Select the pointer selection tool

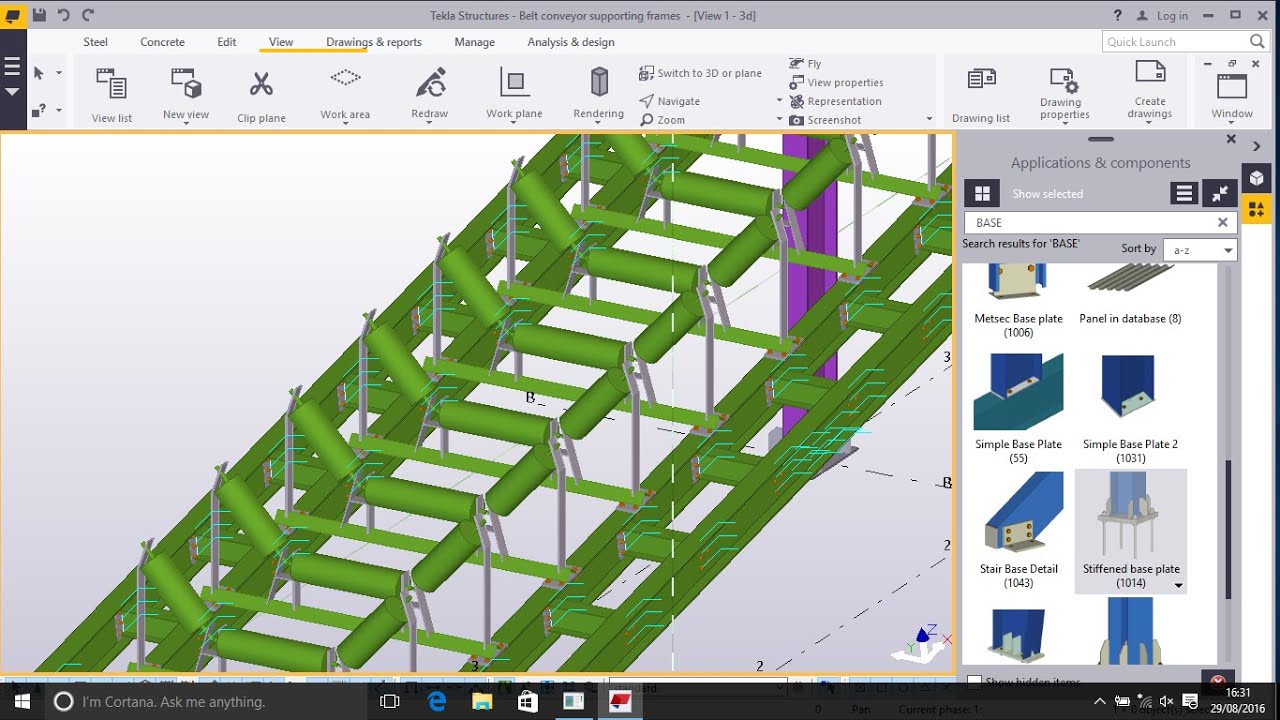(39, 73)
